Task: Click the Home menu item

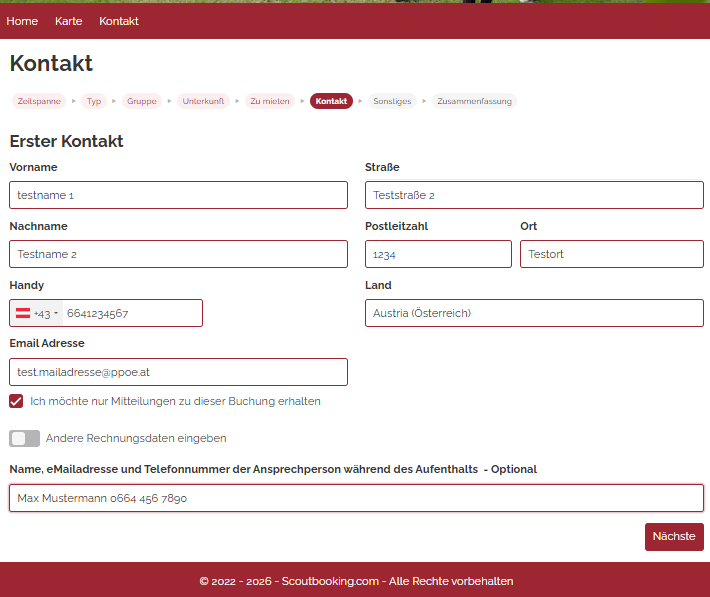Action: (22, 21)
